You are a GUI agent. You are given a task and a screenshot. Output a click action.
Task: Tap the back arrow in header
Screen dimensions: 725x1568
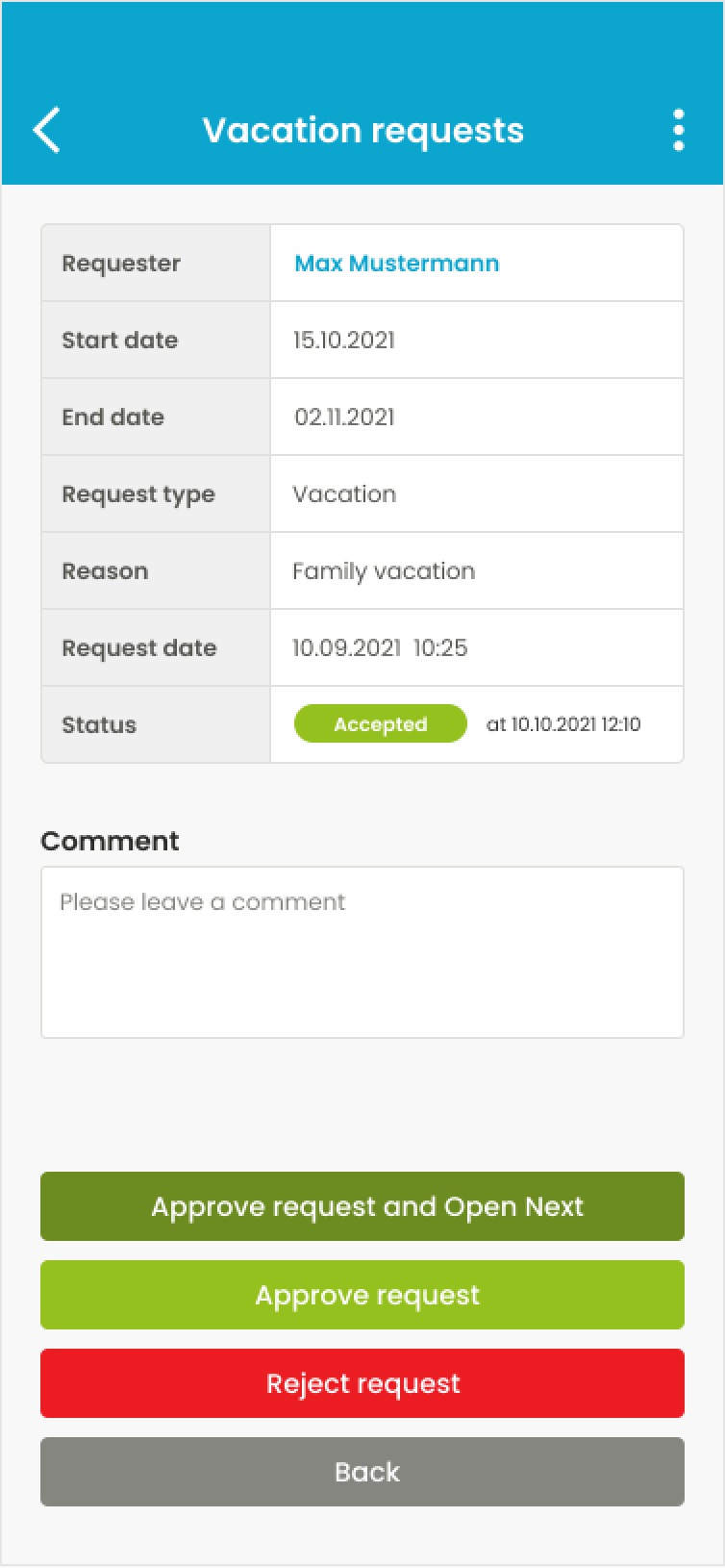[x=46, y=130]
